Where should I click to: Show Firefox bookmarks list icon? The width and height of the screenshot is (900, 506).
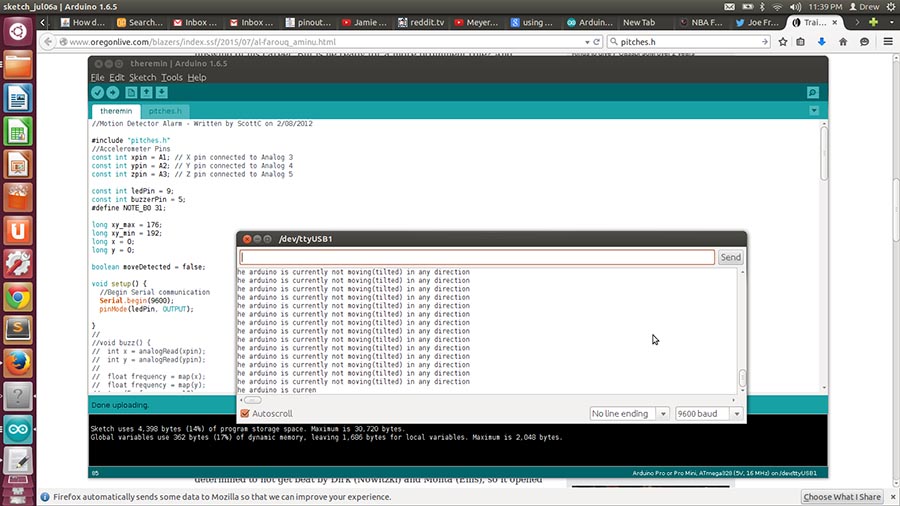pos(801,42)
